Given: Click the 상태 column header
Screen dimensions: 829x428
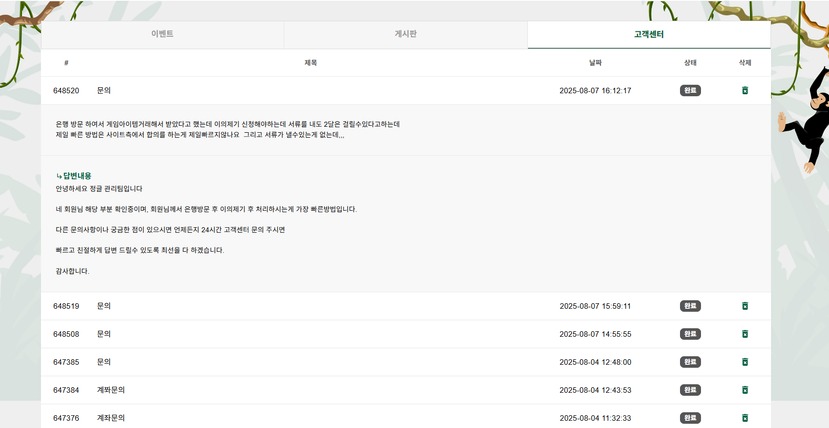Looking at the screenshot, I should [690, 63].
